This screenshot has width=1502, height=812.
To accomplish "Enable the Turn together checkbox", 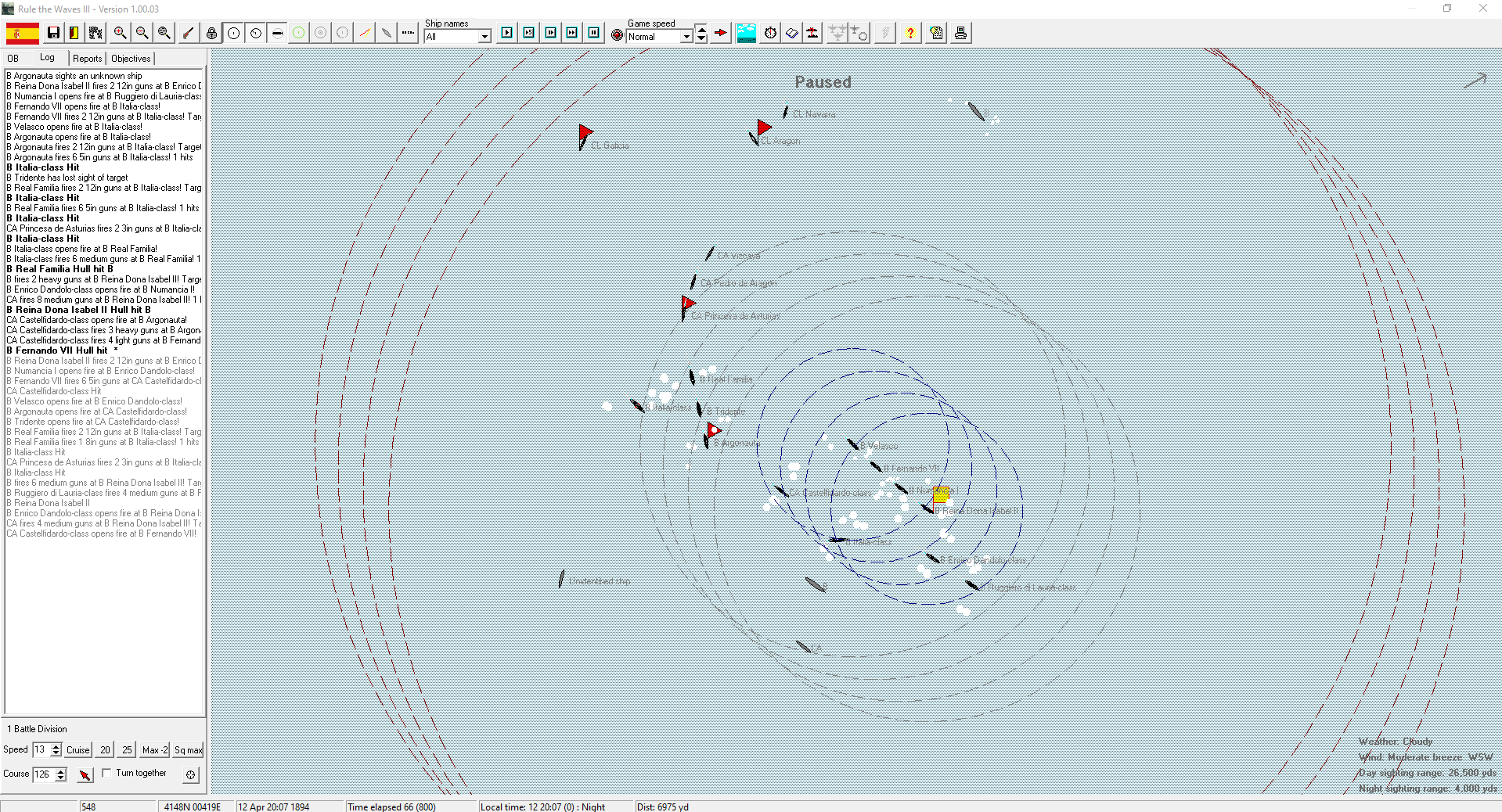I will [107, 773].
